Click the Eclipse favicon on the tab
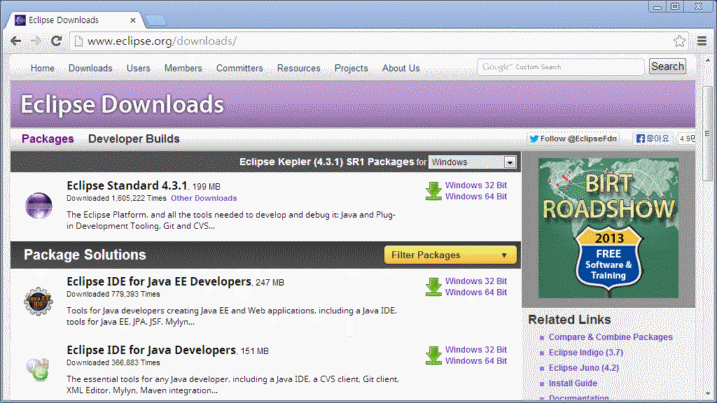This screenshot has width=717, height=403. pyautogui.click(x=20, y=20)
